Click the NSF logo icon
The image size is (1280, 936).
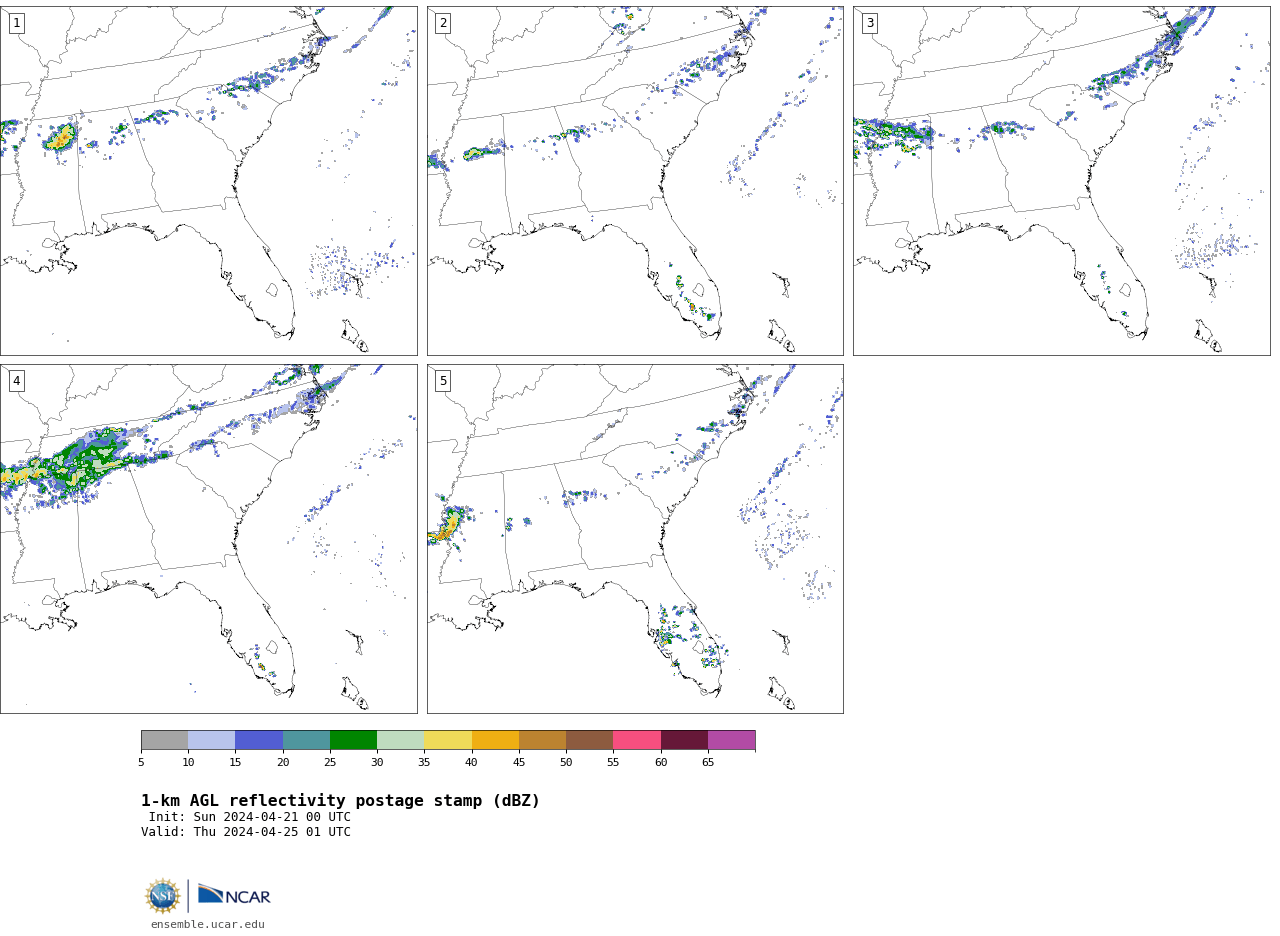tap(163, 896)
